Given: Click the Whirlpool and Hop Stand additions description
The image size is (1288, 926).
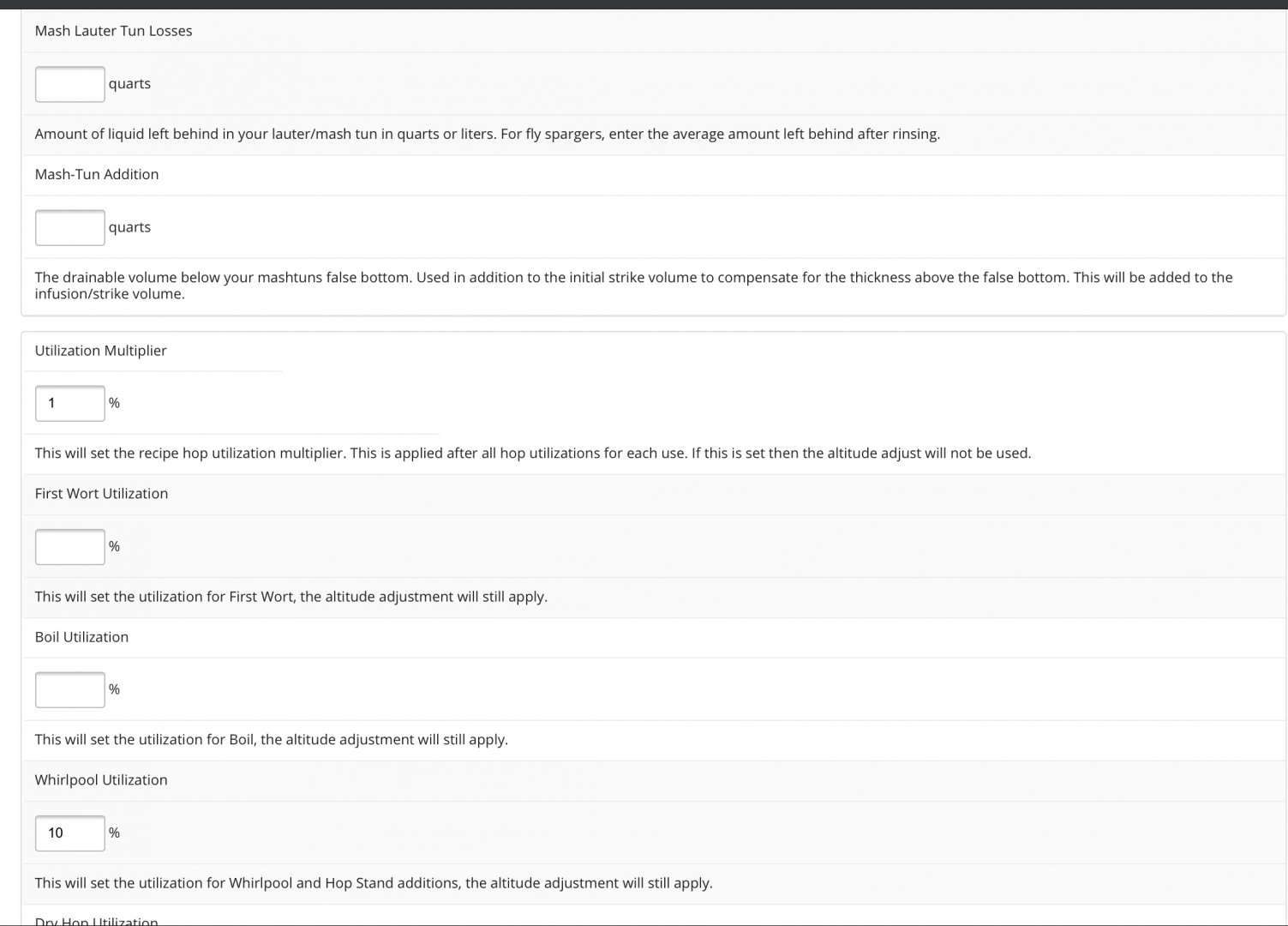Looking at the screenshot, I should [374, 883].
